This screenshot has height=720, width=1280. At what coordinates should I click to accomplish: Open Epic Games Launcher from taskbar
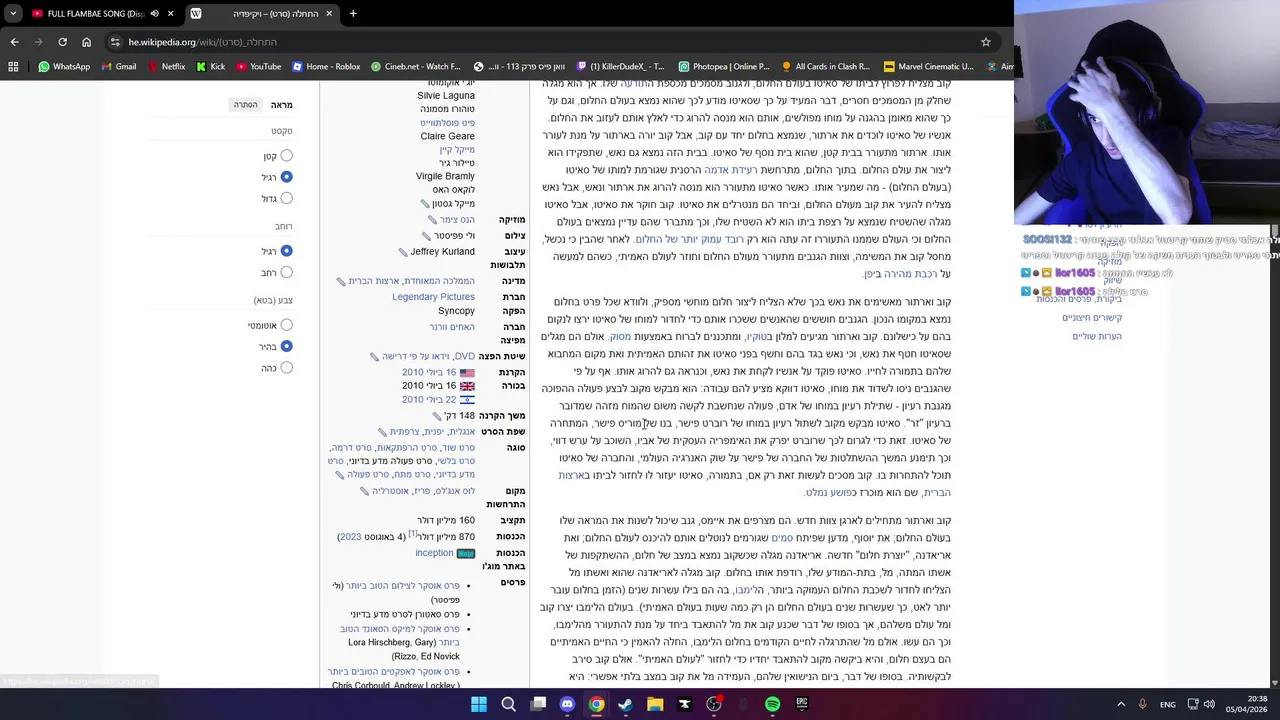(801, 704)
